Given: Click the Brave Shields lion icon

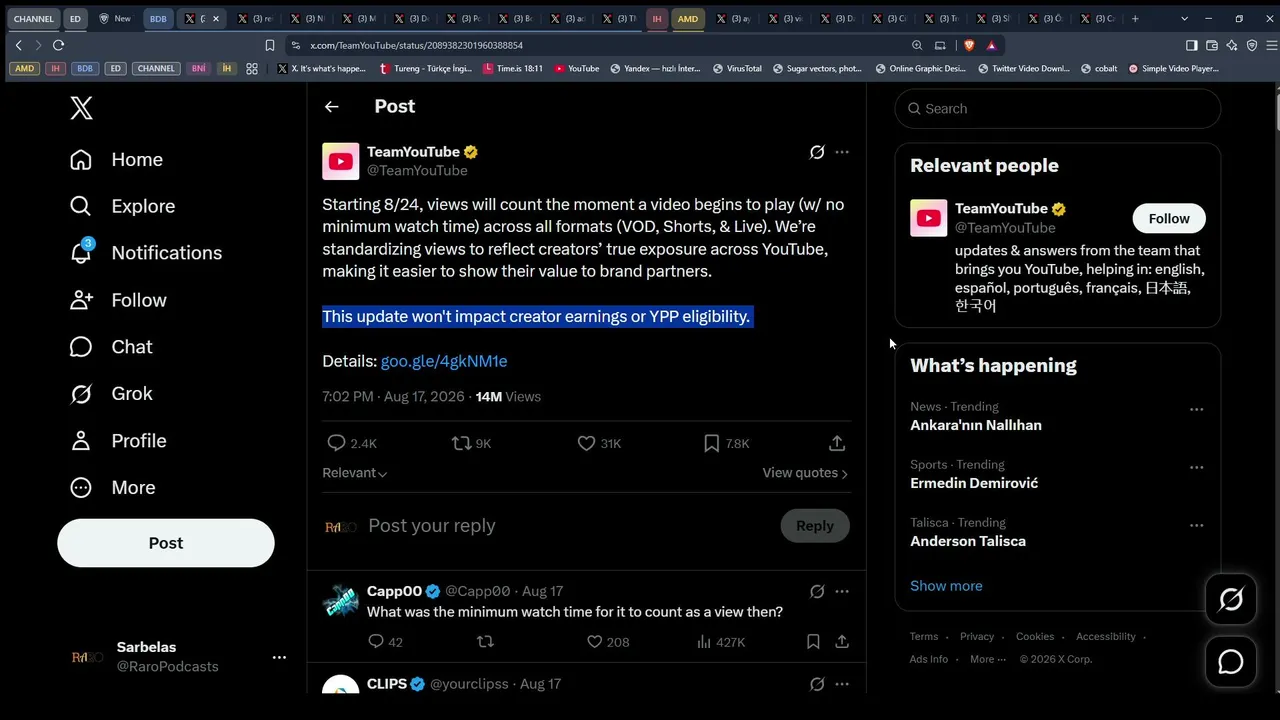Looking at the screenshot, I should pos(969,45).
